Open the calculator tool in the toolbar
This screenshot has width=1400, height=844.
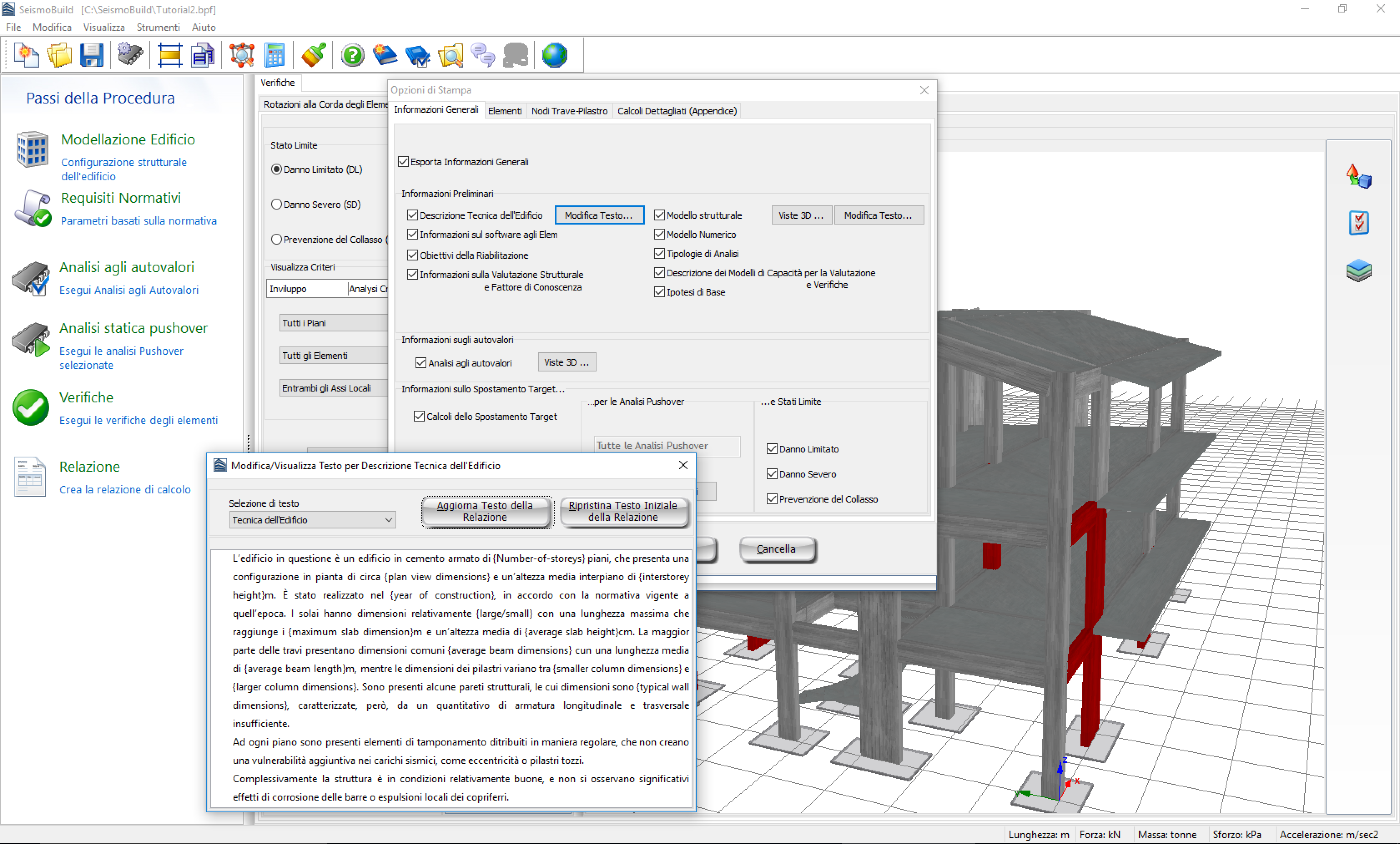coord(274,55)
